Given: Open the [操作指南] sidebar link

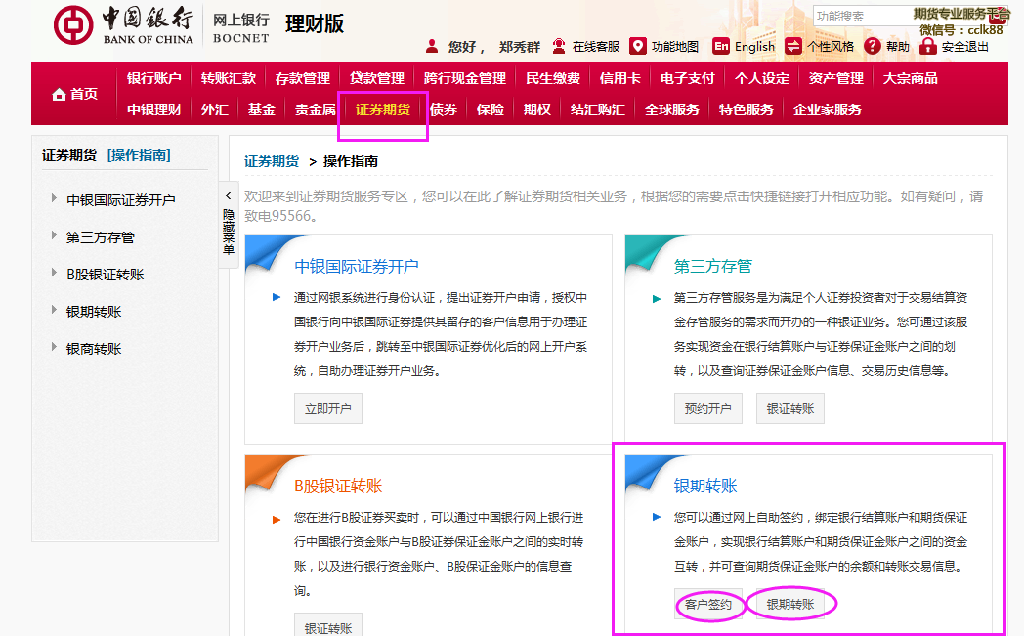Looking at the screenshot, I should coord(138,155).
